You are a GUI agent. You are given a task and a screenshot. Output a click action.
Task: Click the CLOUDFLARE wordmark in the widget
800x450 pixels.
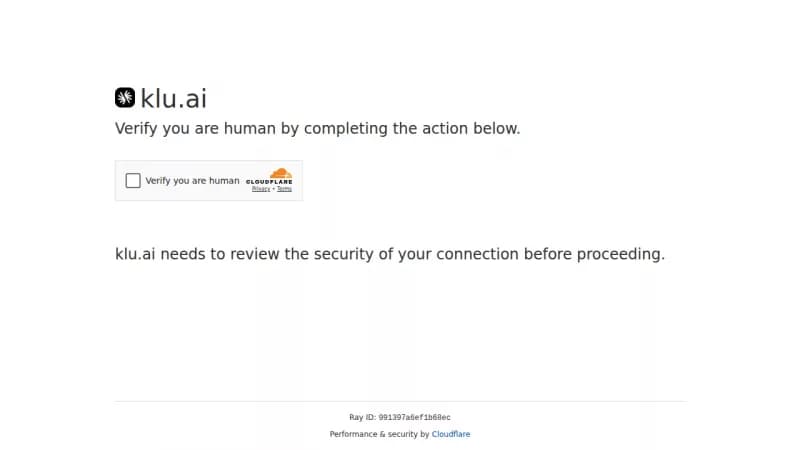[x=269, y=182]
